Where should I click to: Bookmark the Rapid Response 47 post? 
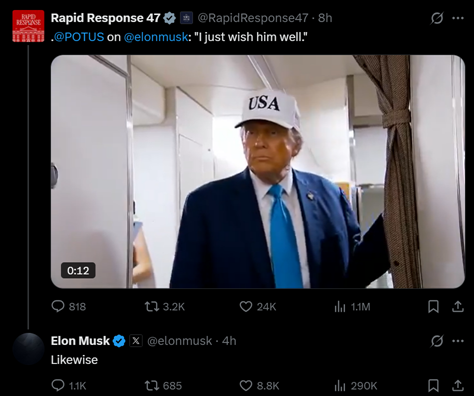[433, 306]
